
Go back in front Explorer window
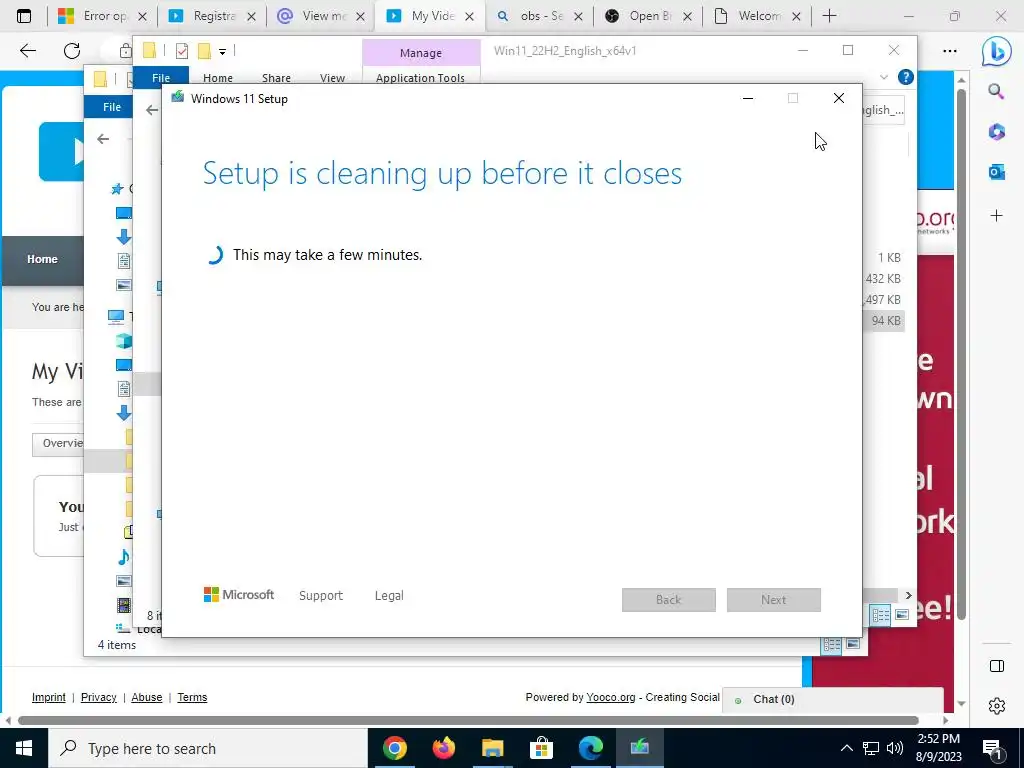point(152,110)
